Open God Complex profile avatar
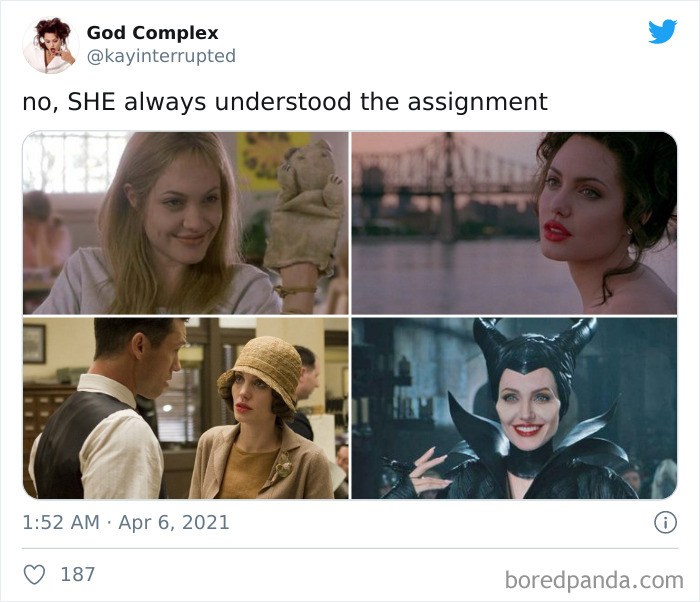Viewport: 700px width, 602px height. click(x=51, y=45)
